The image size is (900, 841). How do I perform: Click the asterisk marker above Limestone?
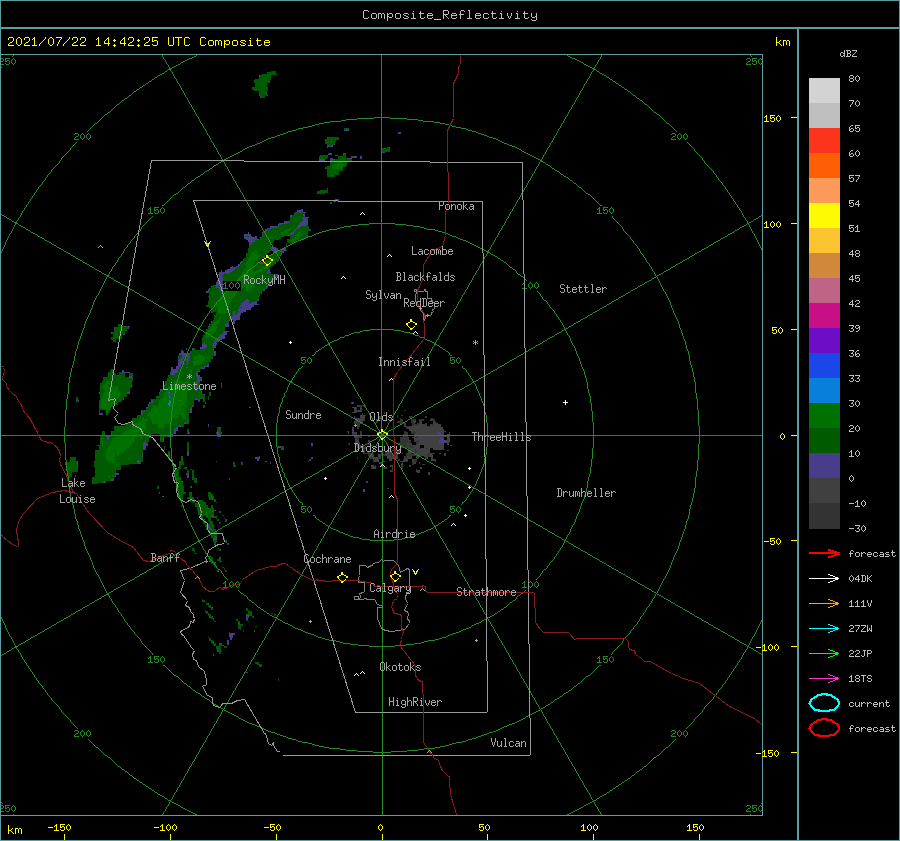[189, 377]
